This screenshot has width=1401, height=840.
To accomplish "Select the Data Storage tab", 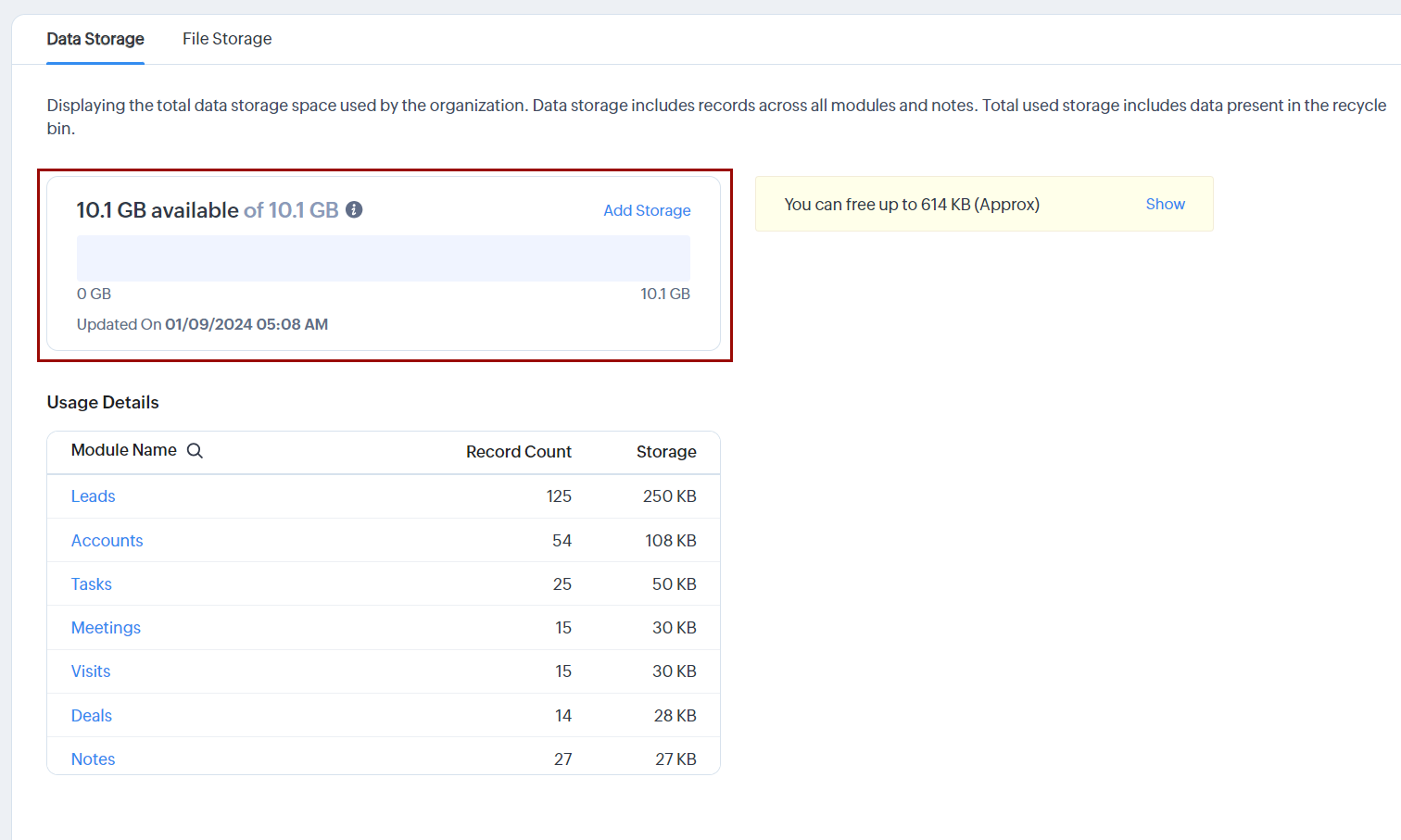I will [95, 39].
